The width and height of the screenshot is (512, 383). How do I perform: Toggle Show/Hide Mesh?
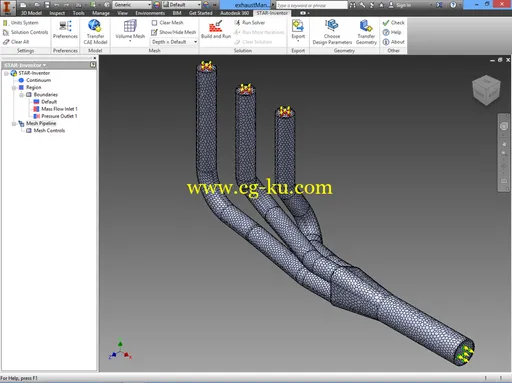point(173,32)
